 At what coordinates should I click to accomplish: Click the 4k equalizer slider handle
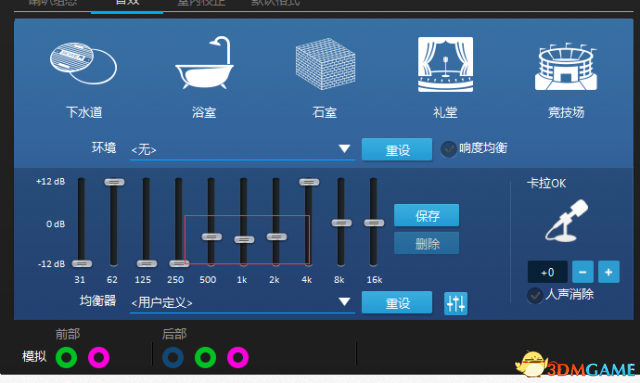point(309,182)
